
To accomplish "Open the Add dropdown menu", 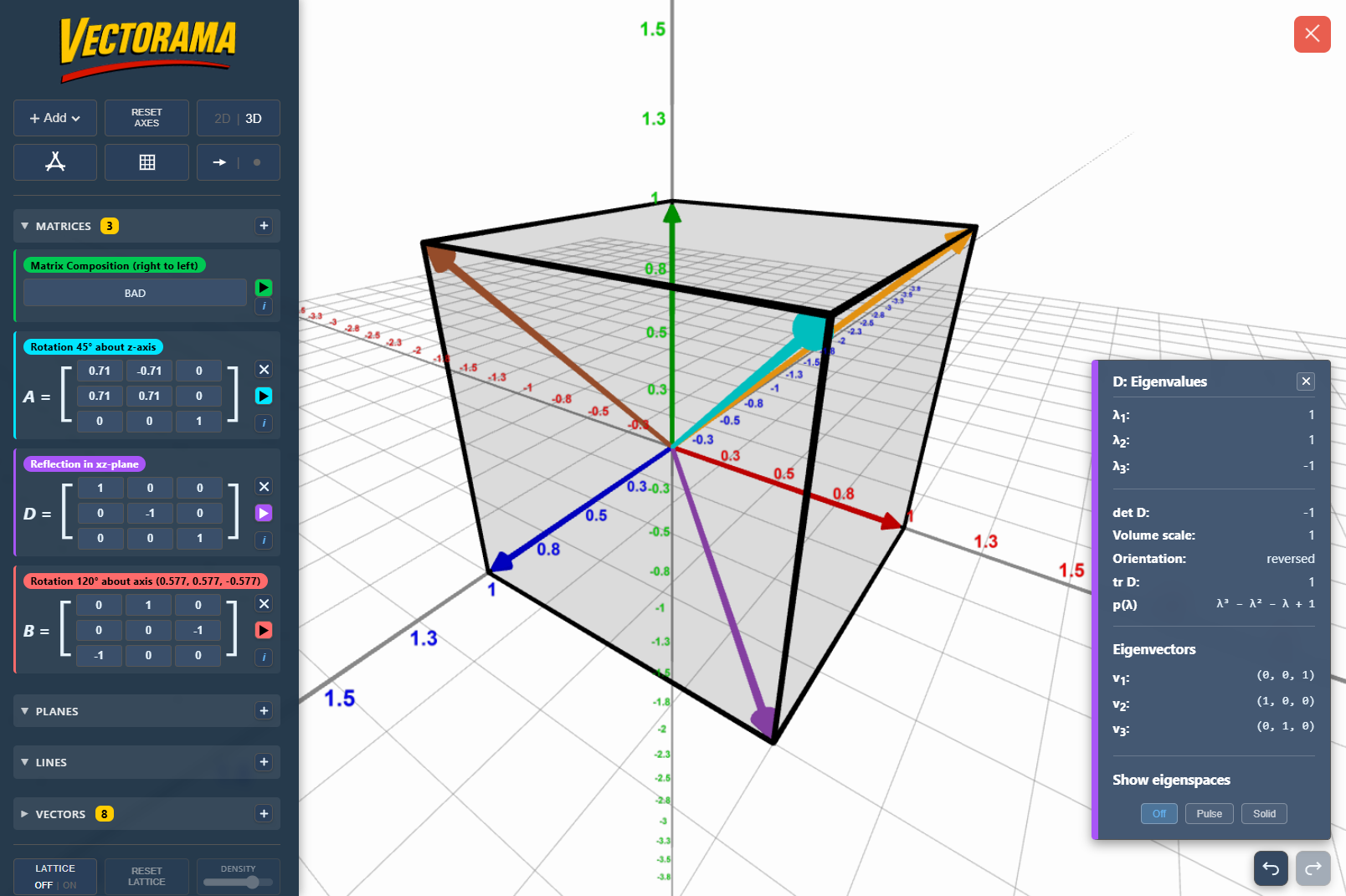I will tap(55, 118).
